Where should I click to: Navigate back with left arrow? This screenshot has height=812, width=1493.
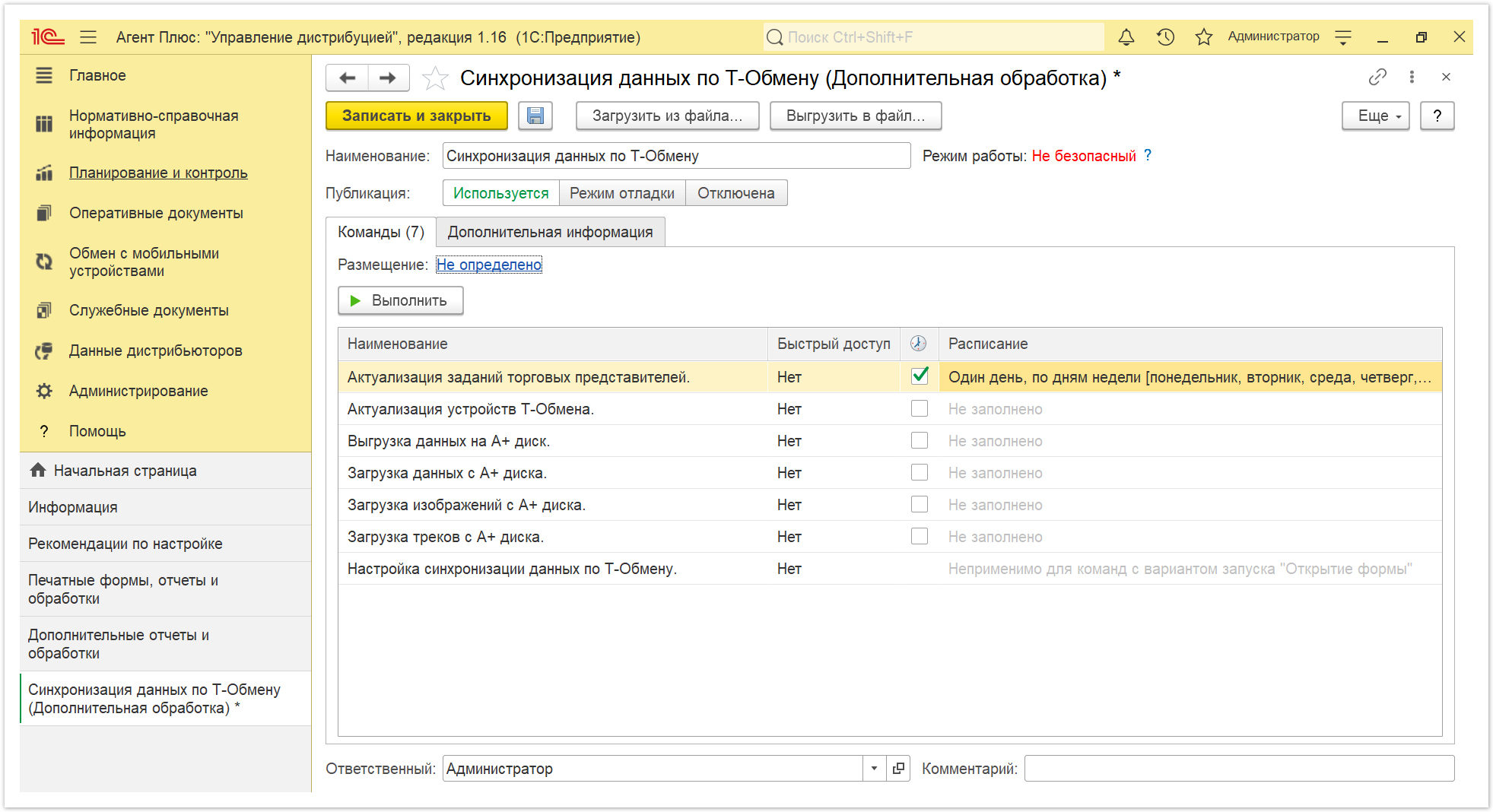pyautogui.click(x=348, y=78)
